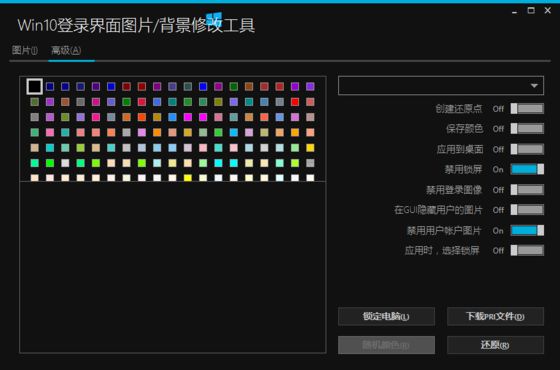The image size is (560, 370).
Task: Toggle the 禁用登录图像 switch
Action: pos(527,190)
